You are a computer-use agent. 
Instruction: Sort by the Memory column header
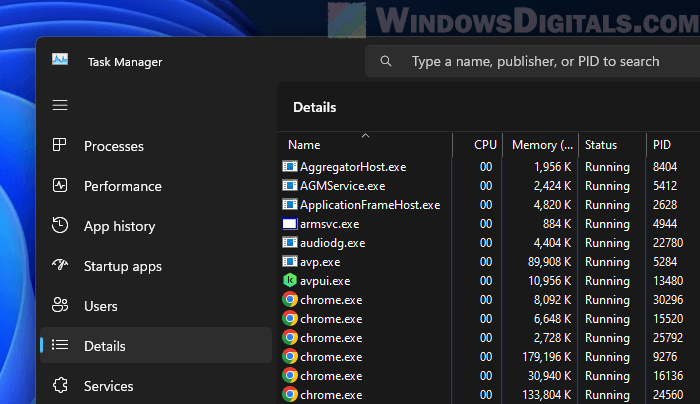click(542, 145)
